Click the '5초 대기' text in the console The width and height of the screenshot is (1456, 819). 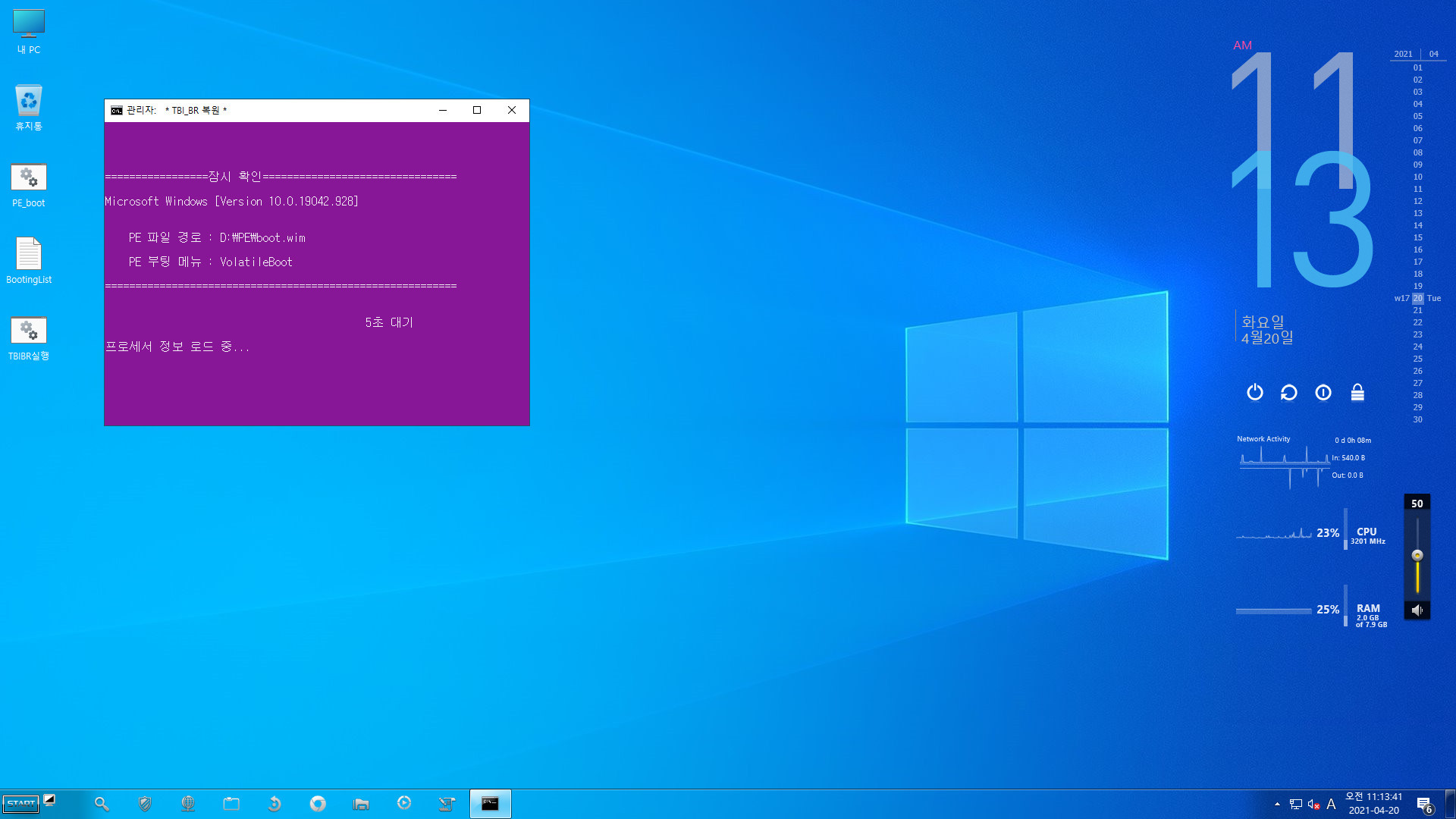pos(389,323)
